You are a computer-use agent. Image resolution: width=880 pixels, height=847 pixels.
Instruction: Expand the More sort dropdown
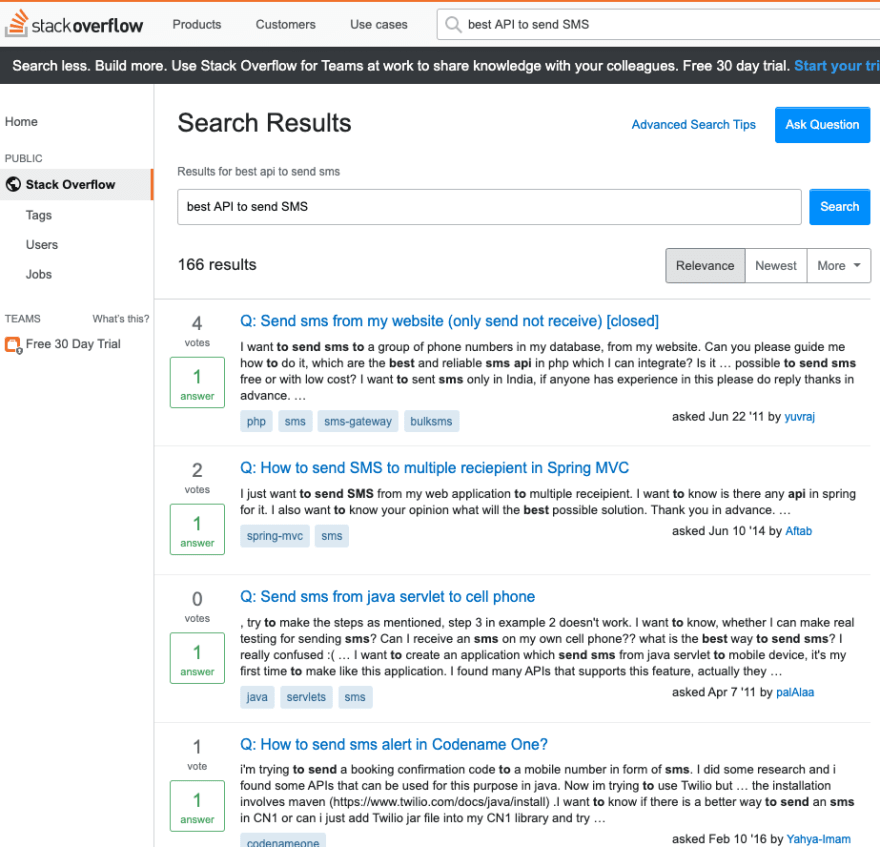(x=838, y=265)
